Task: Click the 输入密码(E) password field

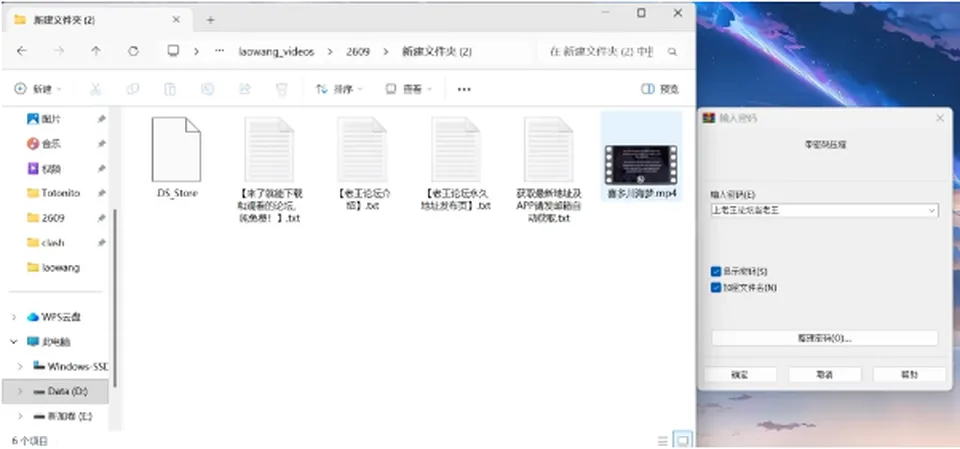Action: tap(824, 211)
